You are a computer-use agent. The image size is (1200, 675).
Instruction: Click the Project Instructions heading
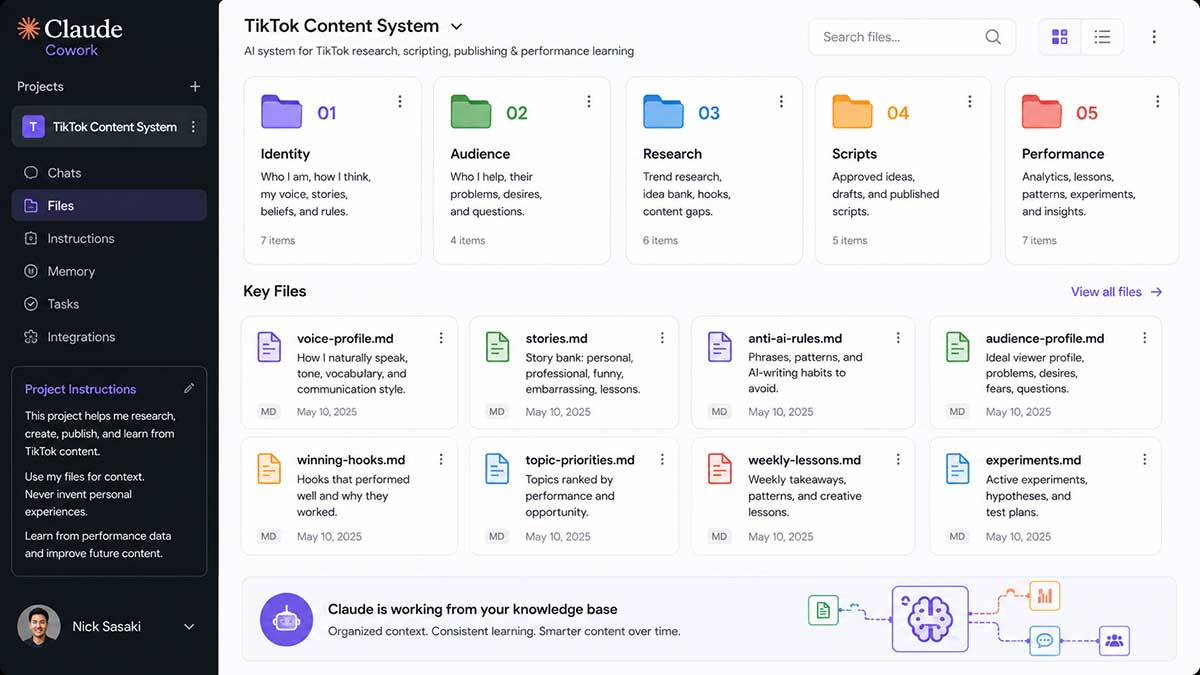coord(80,389)
